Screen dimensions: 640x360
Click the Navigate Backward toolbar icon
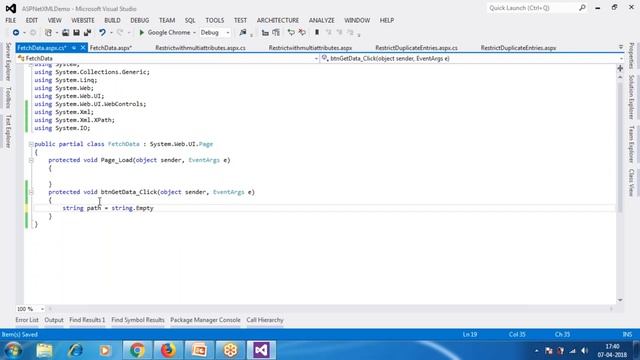coord(16,33)
